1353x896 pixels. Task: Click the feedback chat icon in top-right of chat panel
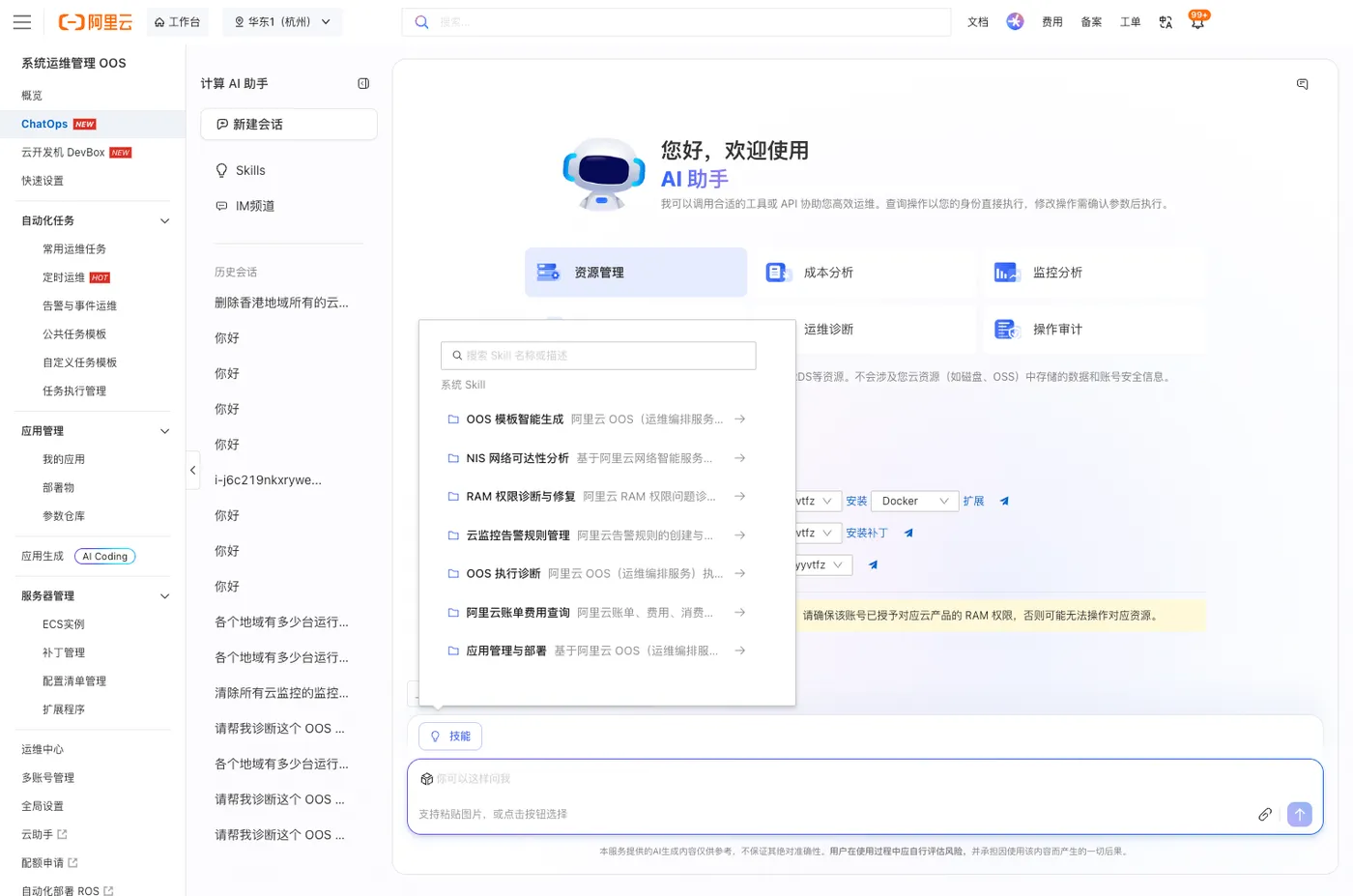[x=1303, y=84]
